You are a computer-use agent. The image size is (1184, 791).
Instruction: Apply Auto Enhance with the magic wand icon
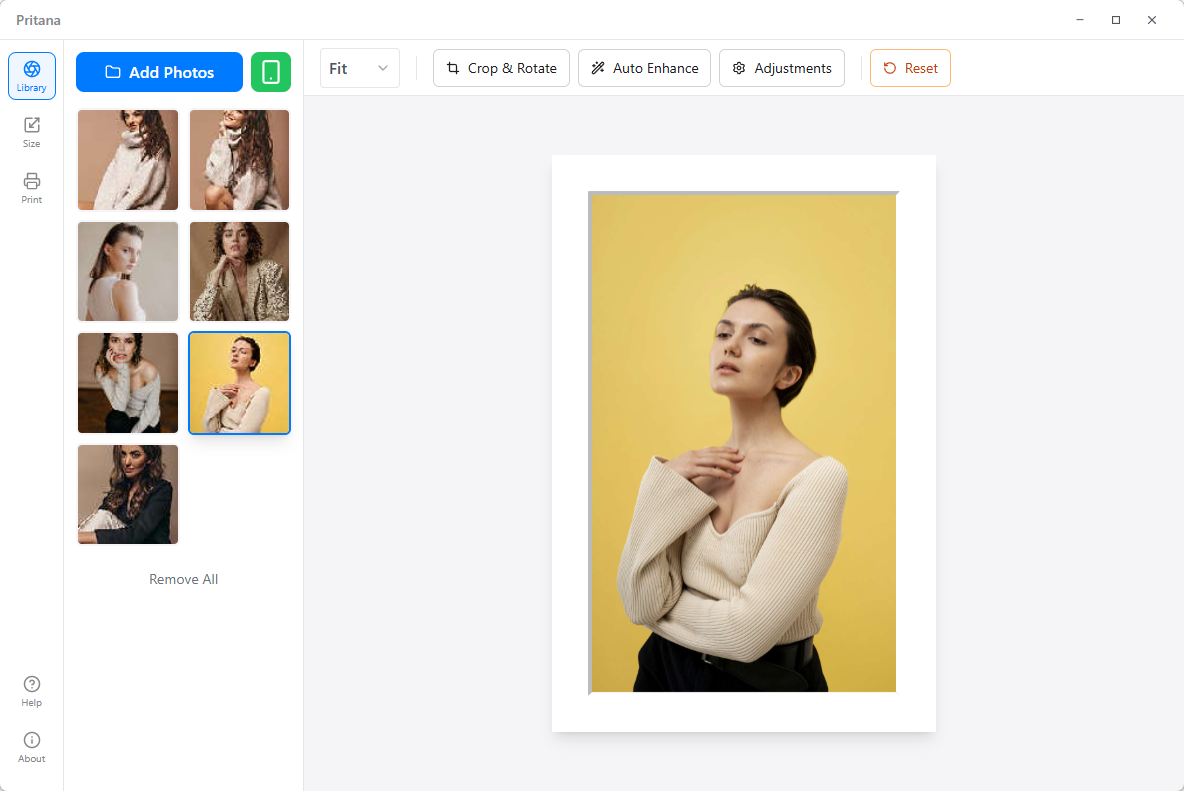pos(597,68)
